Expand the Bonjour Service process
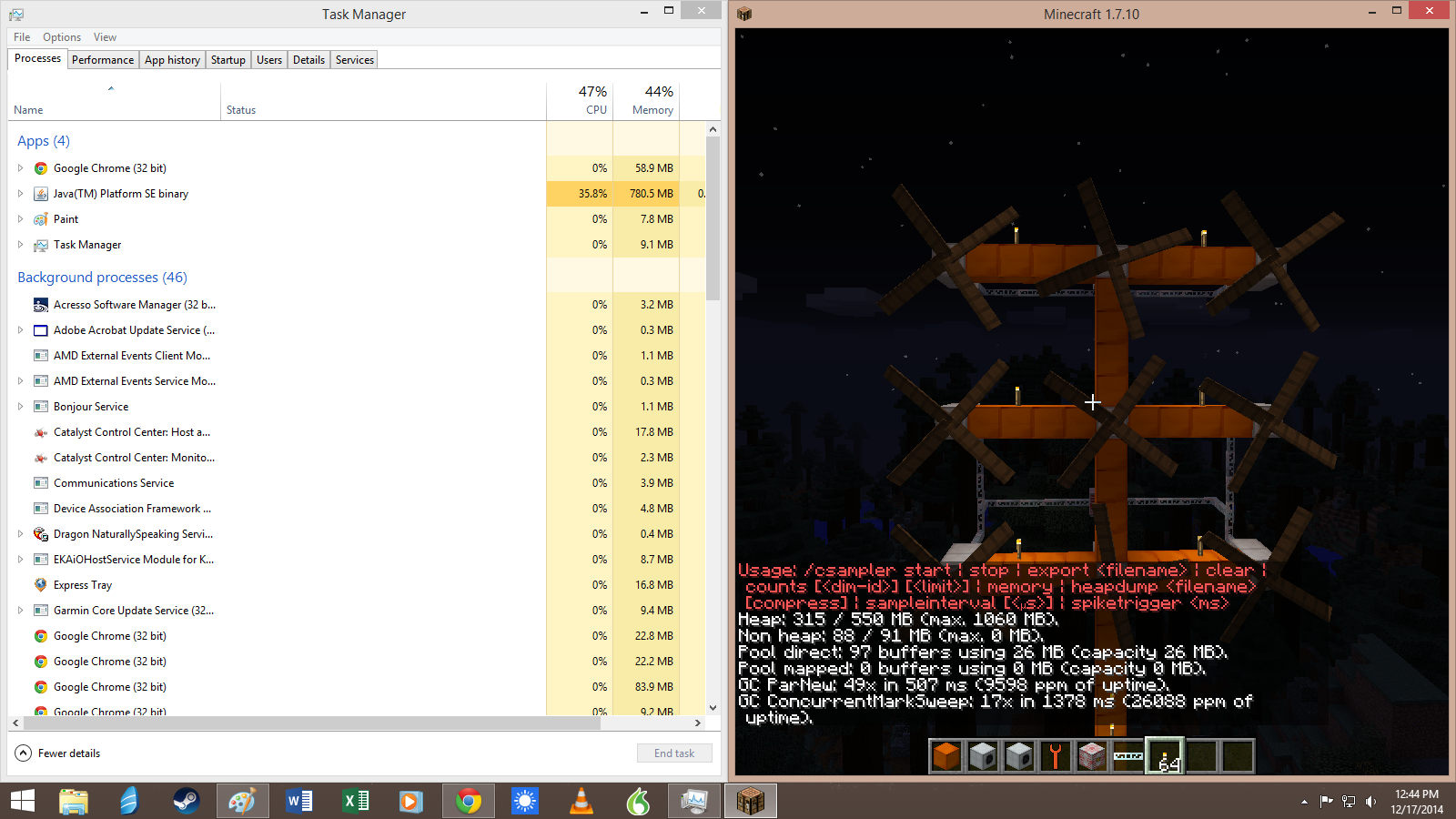The width and height of the screenshot is (1456, 819). (x=20, y=407)
